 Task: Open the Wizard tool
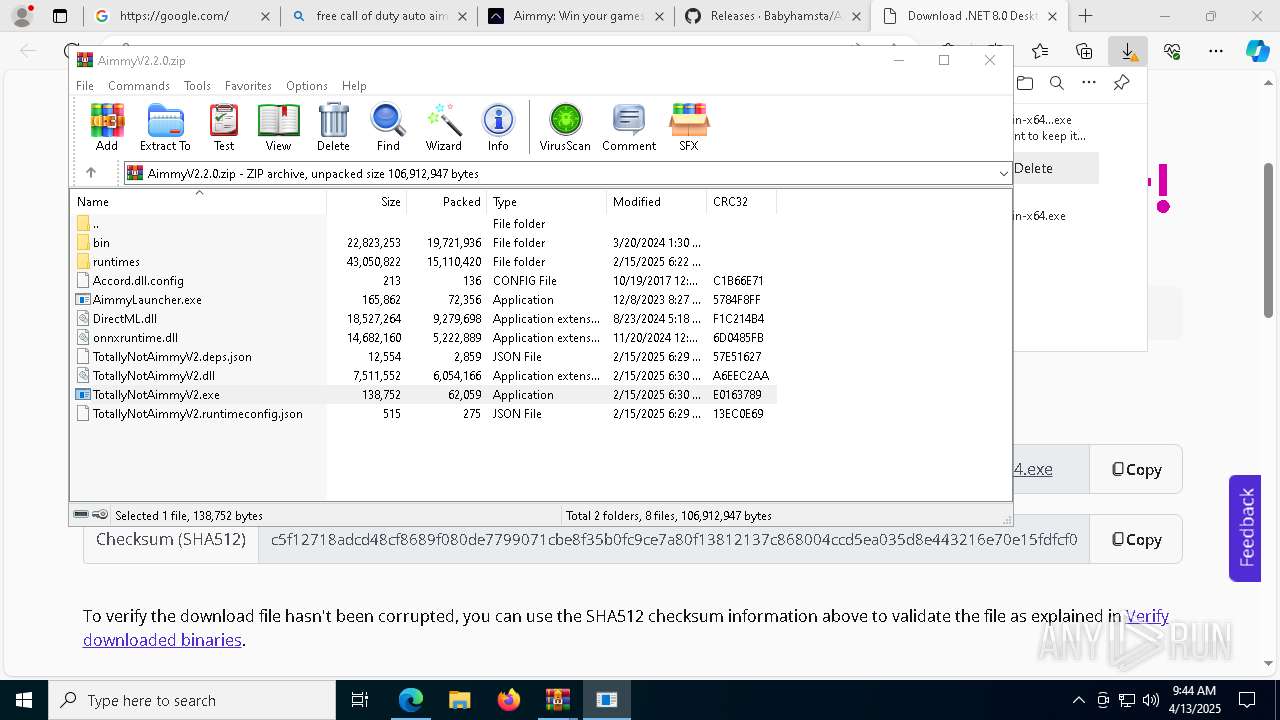443,127
